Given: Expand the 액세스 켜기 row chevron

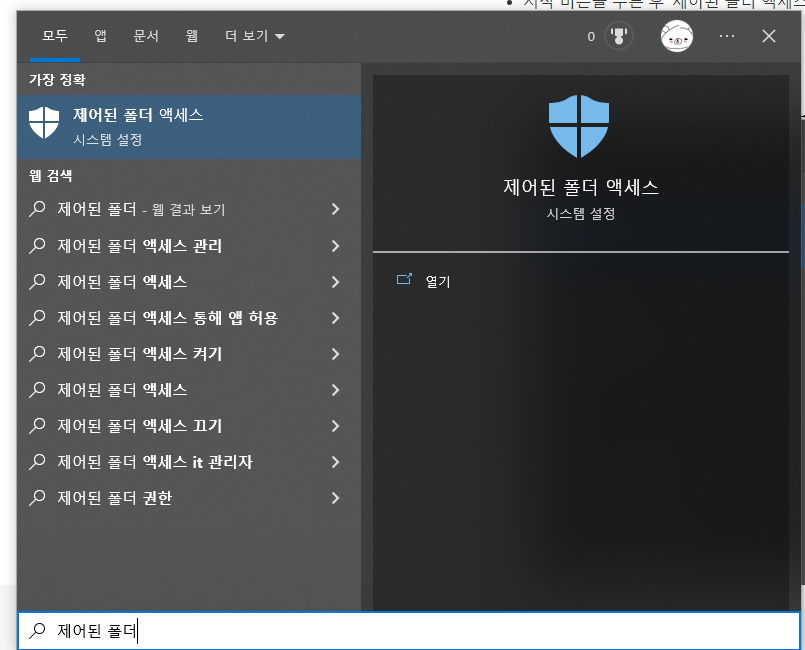Looking at the screenshot, I should click(335, 354).
